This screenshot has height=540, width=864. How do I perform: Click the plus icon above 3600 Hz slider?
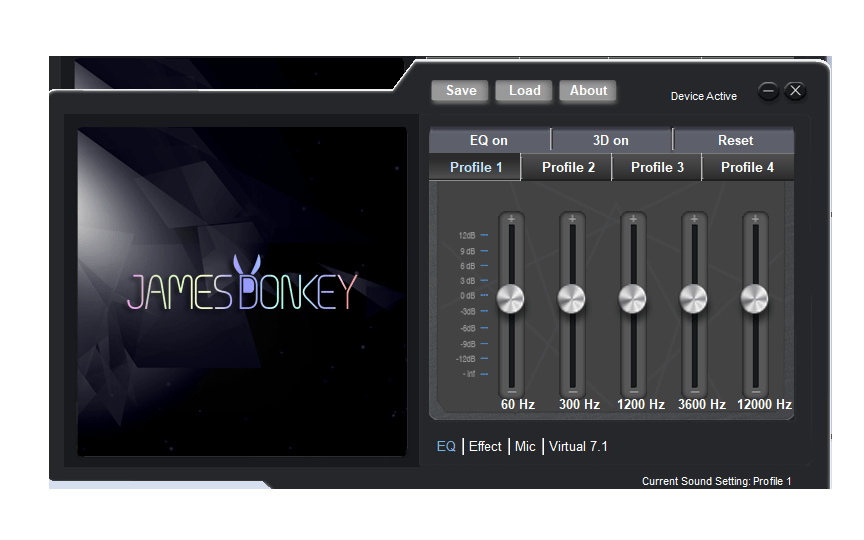[695, 219]
